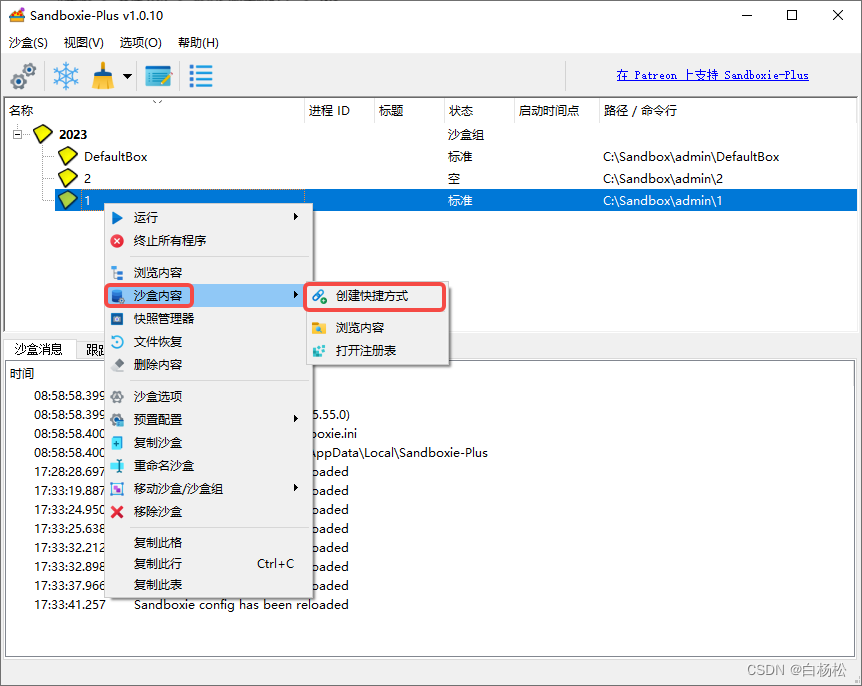Open the 预置配置 submenu

[x=208, y=420]
